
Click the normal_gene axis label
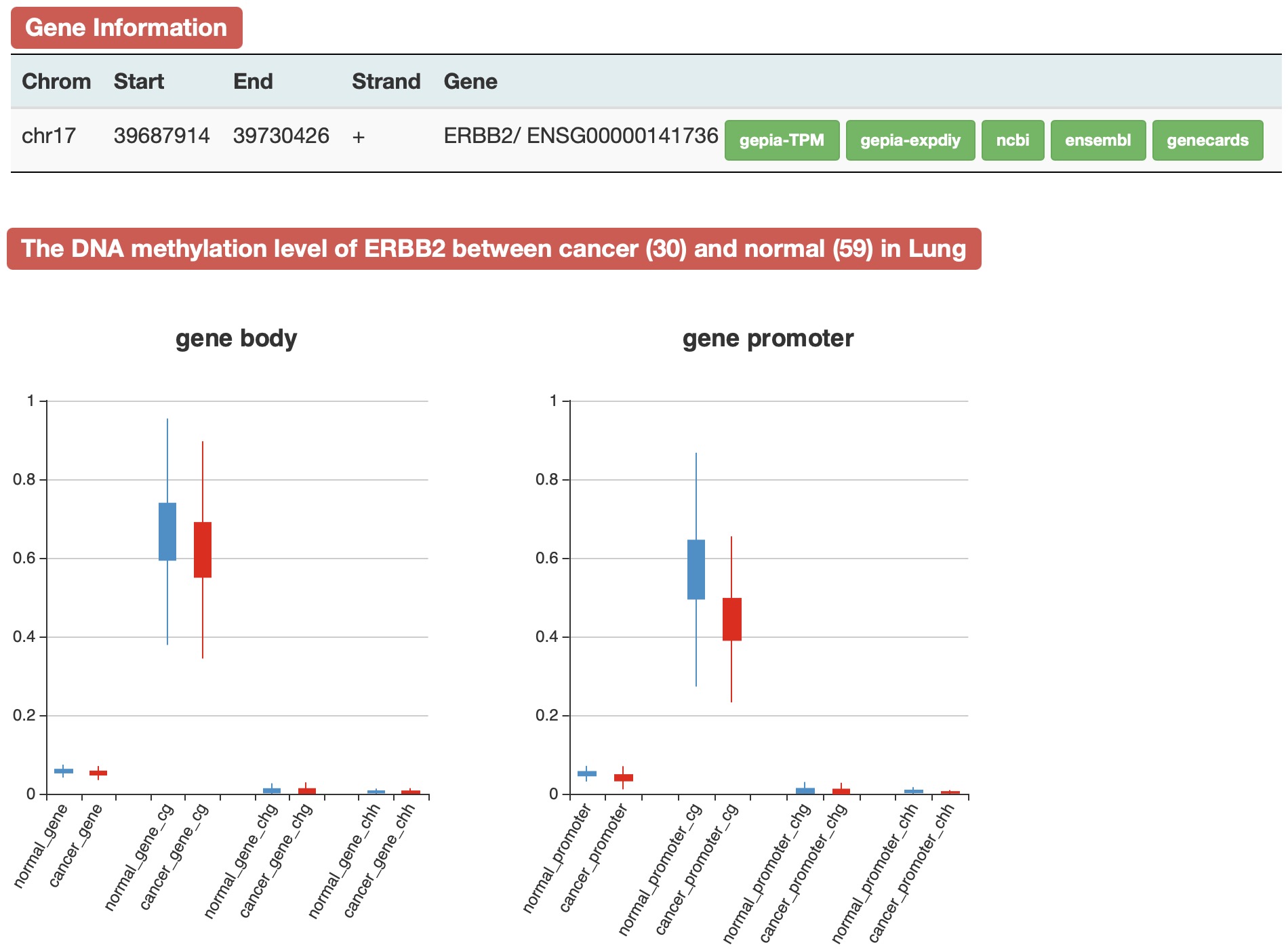pyautogui.click(x=41, y=845)
